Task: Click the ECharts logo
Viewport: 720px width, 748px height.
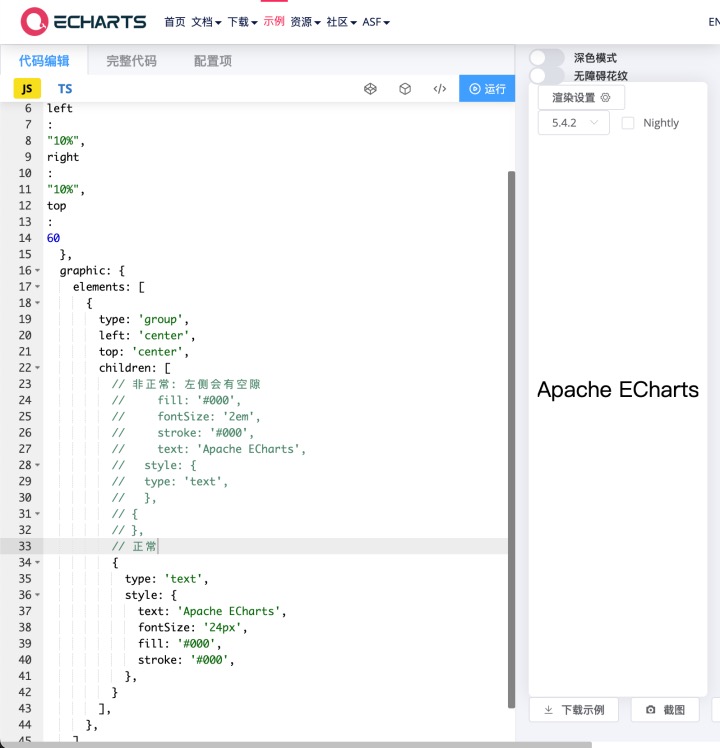Action: (x=83, y=21)
